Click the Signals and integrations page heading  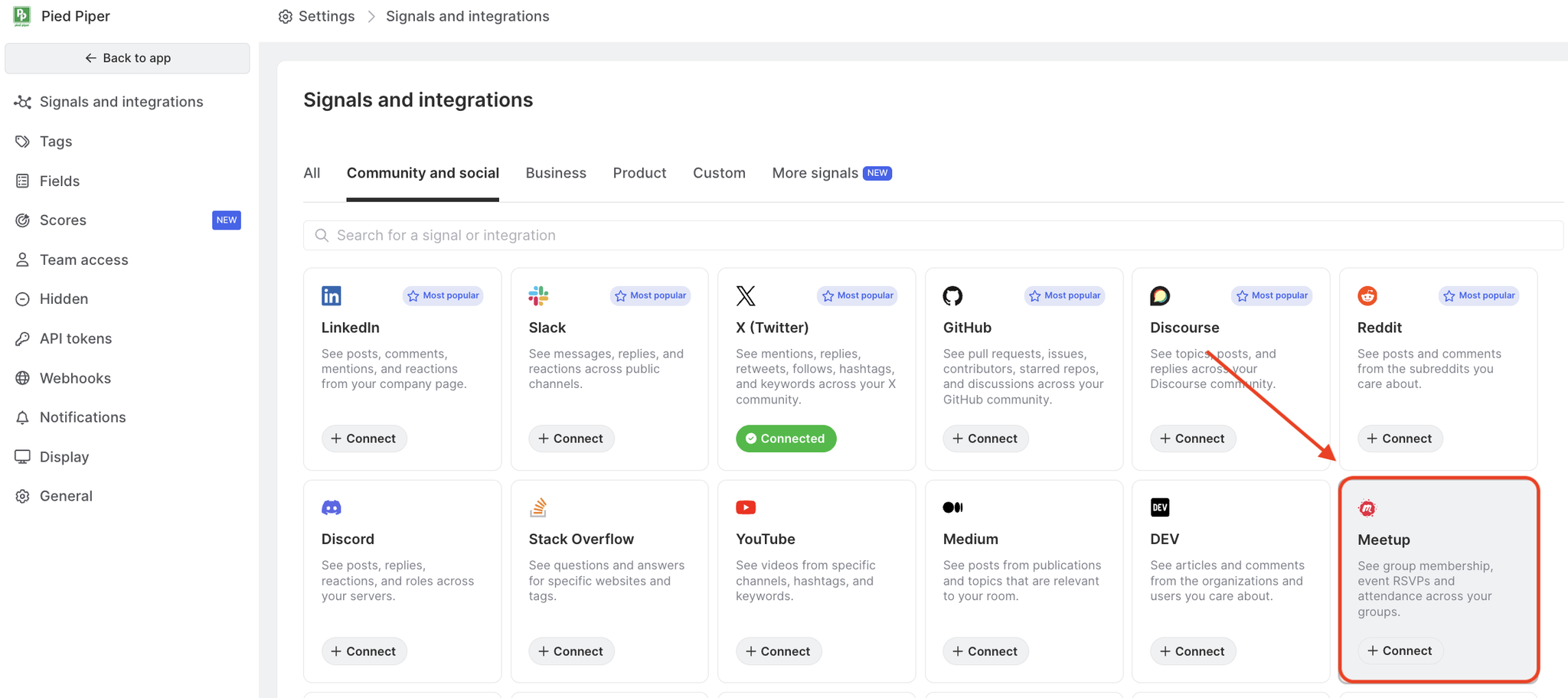[x=418, y=100]
